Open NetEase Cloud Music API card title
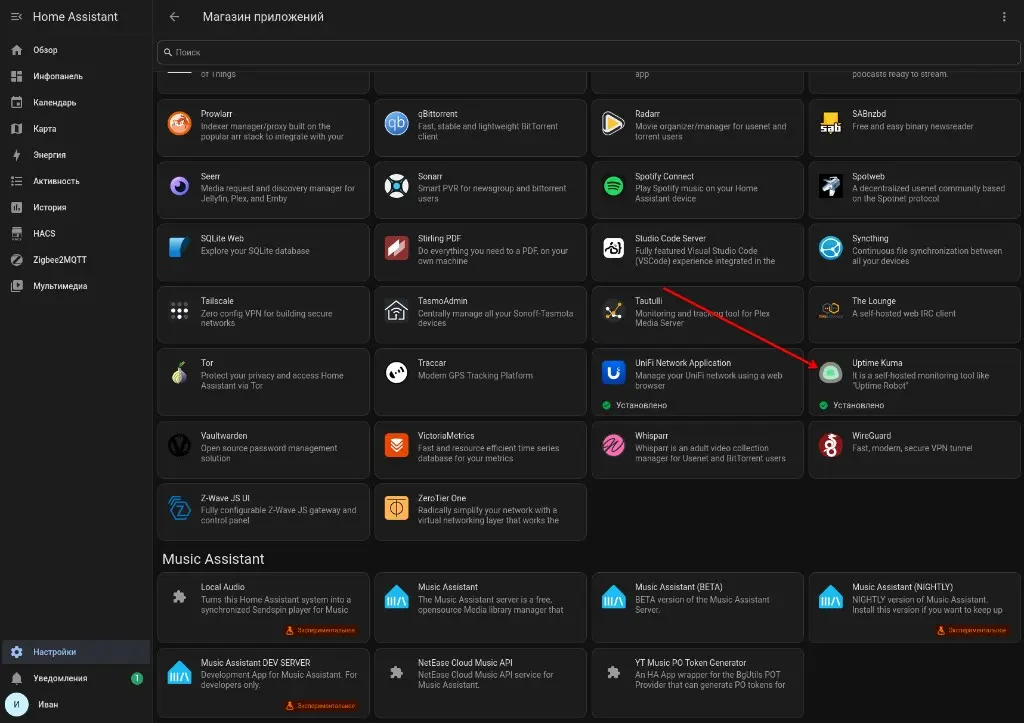 (x=465, y=662)
